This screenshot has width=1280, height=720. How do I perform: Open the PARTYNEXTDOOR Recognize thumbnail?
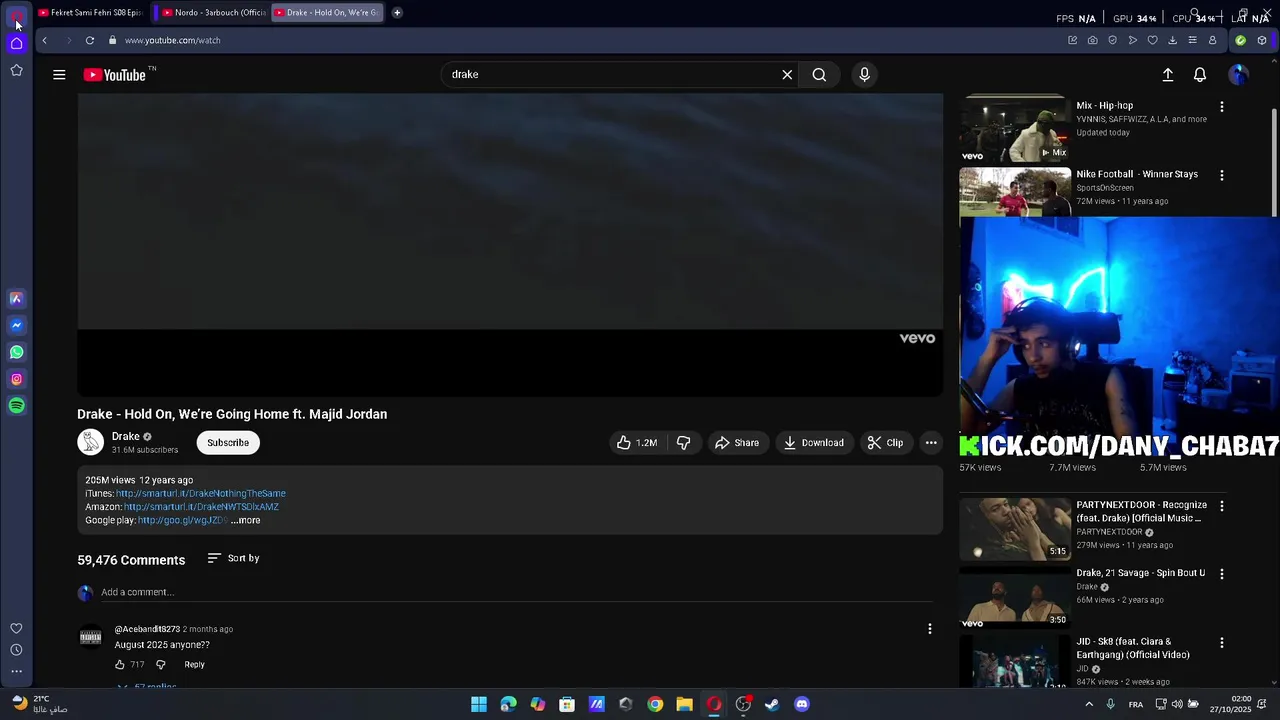(1015, 529)
